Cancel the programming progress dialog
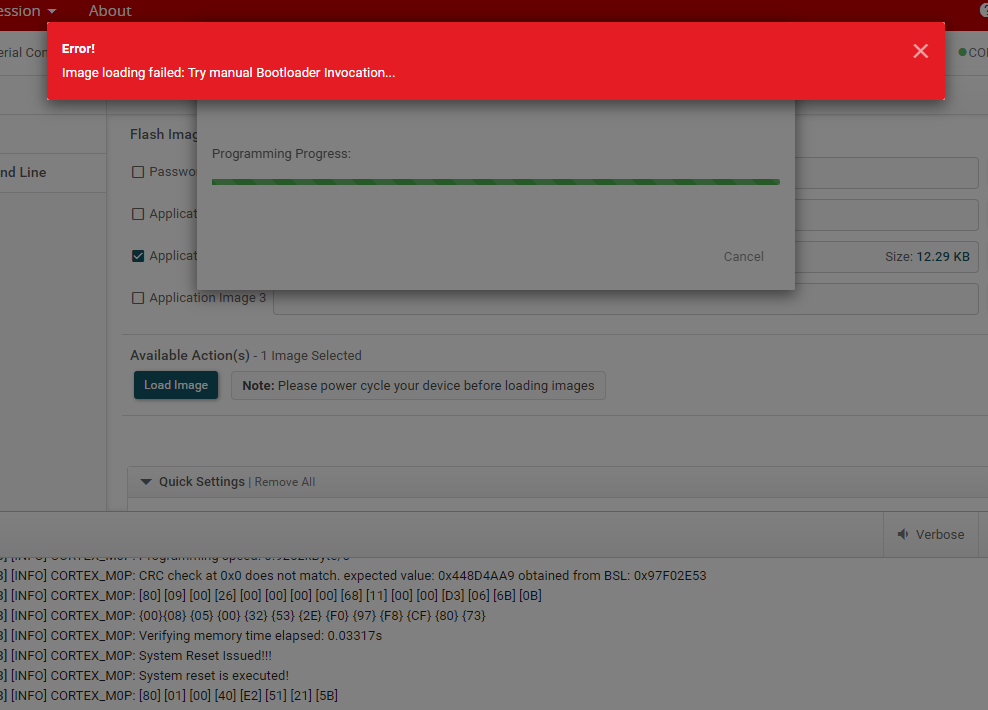This screenshot has height=710, width=988. [744, 256]
